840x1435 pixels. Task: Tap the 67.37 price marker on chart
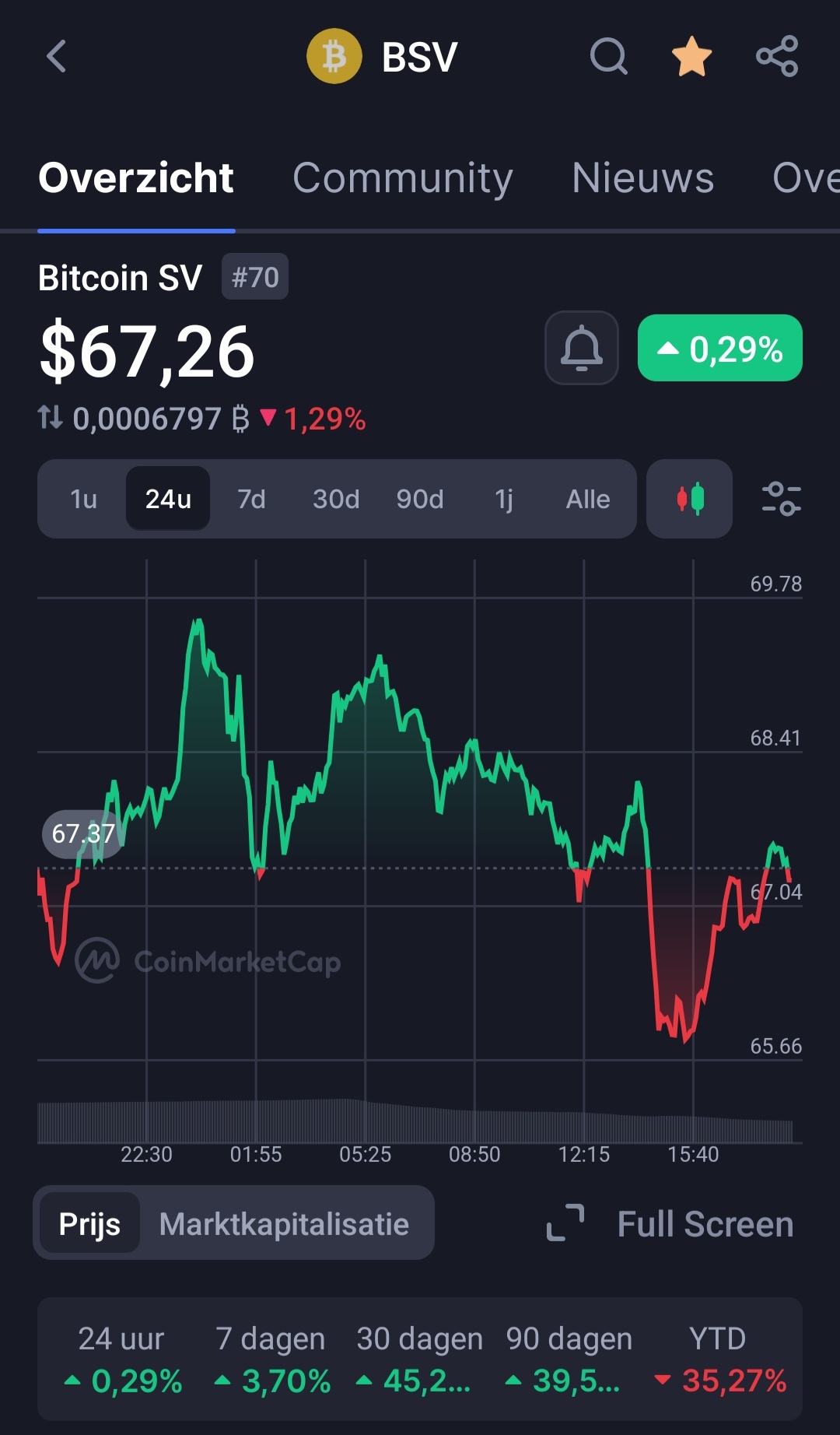(83, 834)
